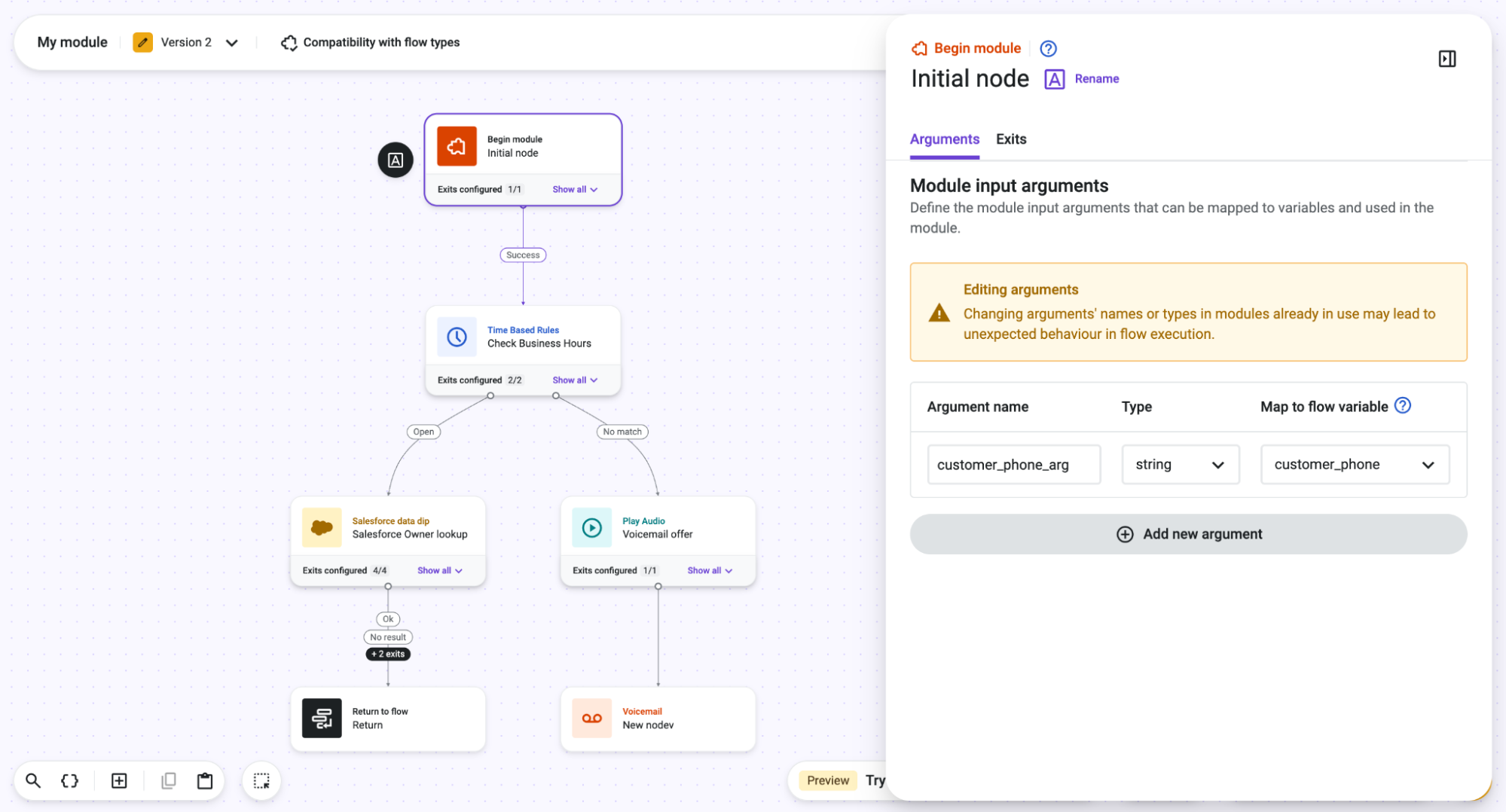Click the paste clipboard icon
Image resolution: width=1506 pixels, height=812 pixels.
205,780
